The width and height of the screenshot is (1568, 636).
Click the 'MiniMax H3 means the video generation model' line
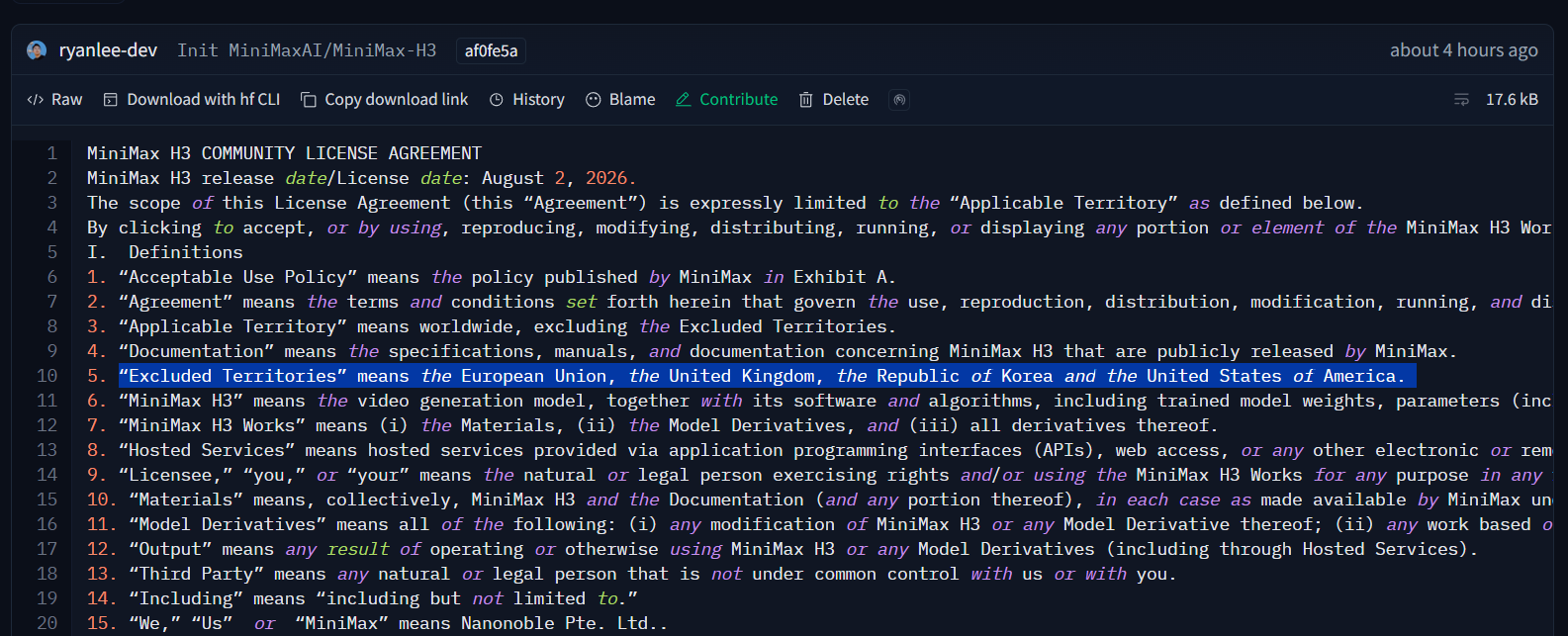coord(819,401)
